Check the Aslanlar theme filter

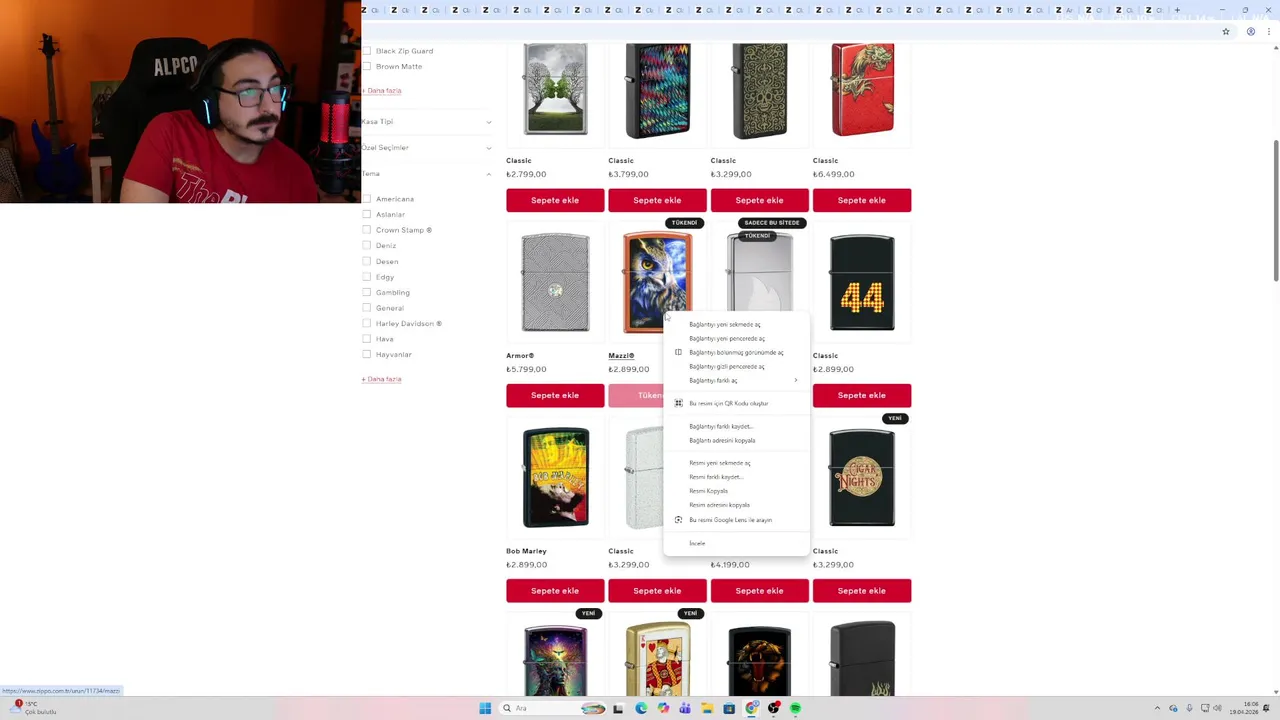pos(367,214)
